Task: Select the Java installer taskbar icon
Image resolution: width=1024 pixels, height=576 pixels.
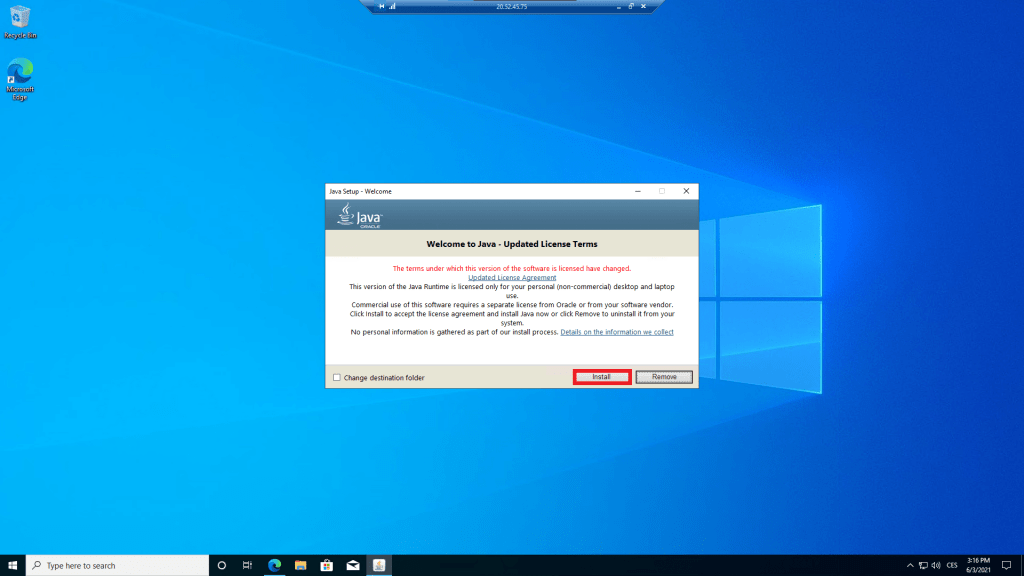Action: coord(379,565)
